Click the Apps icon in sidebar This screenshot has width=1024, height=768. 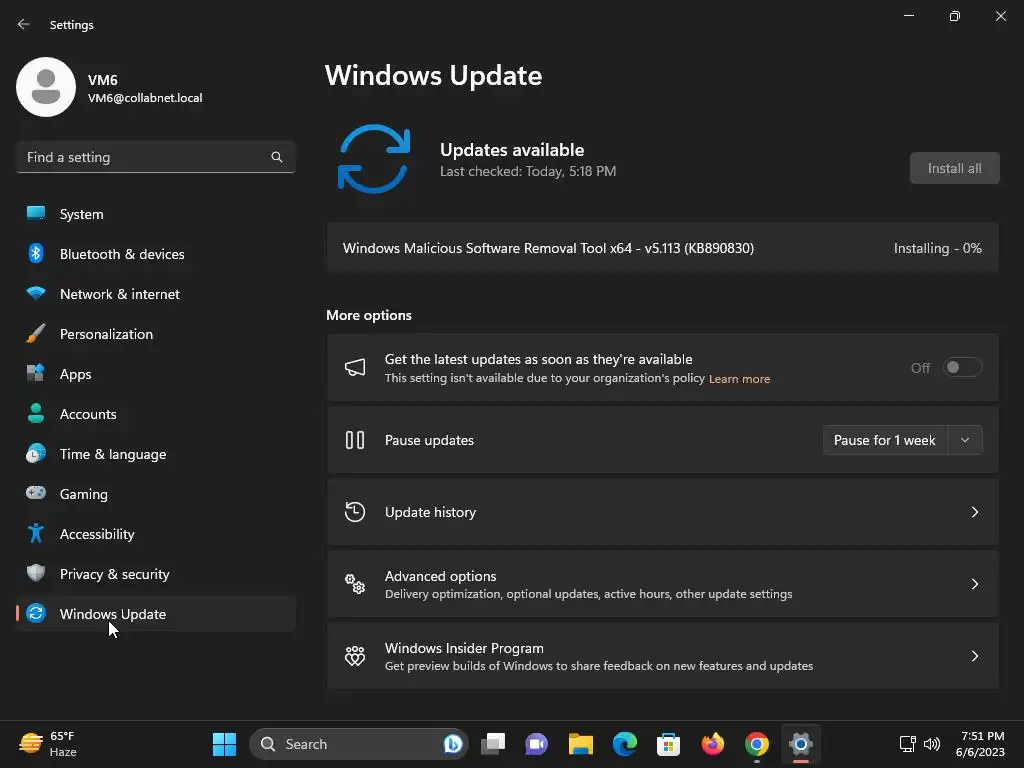tap(36, 373)
